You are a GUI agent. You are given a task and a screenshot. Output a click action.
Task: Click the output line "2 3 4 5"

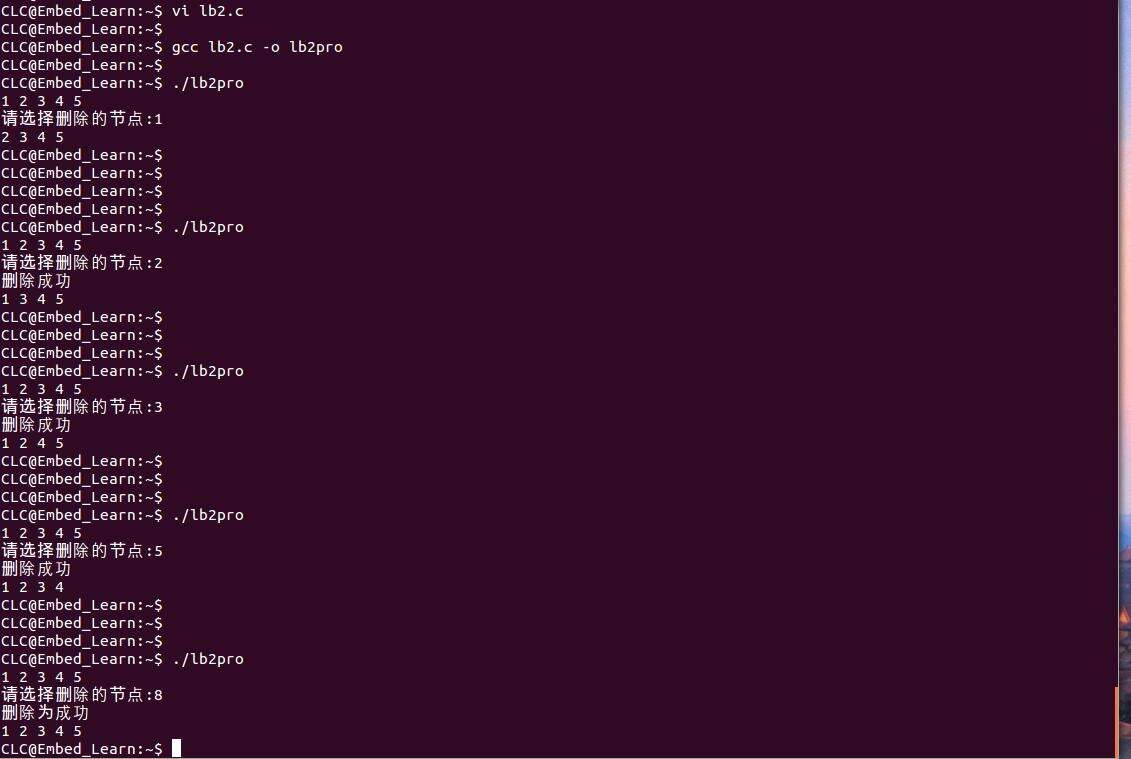(33, 137)
